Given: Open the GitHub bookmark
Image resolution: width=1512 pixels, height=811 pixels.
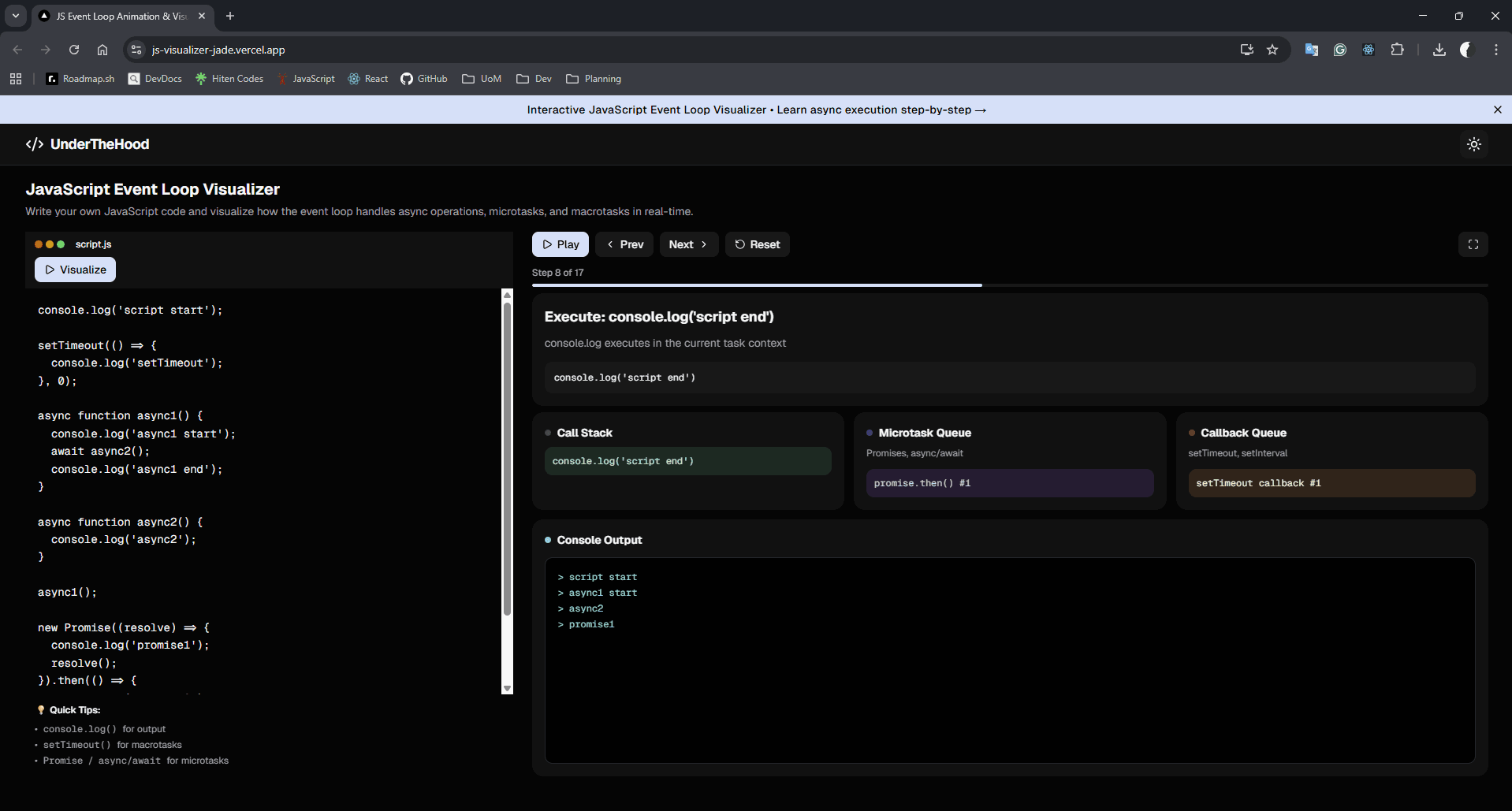Looking at the screenshot, I should [424, 79].
